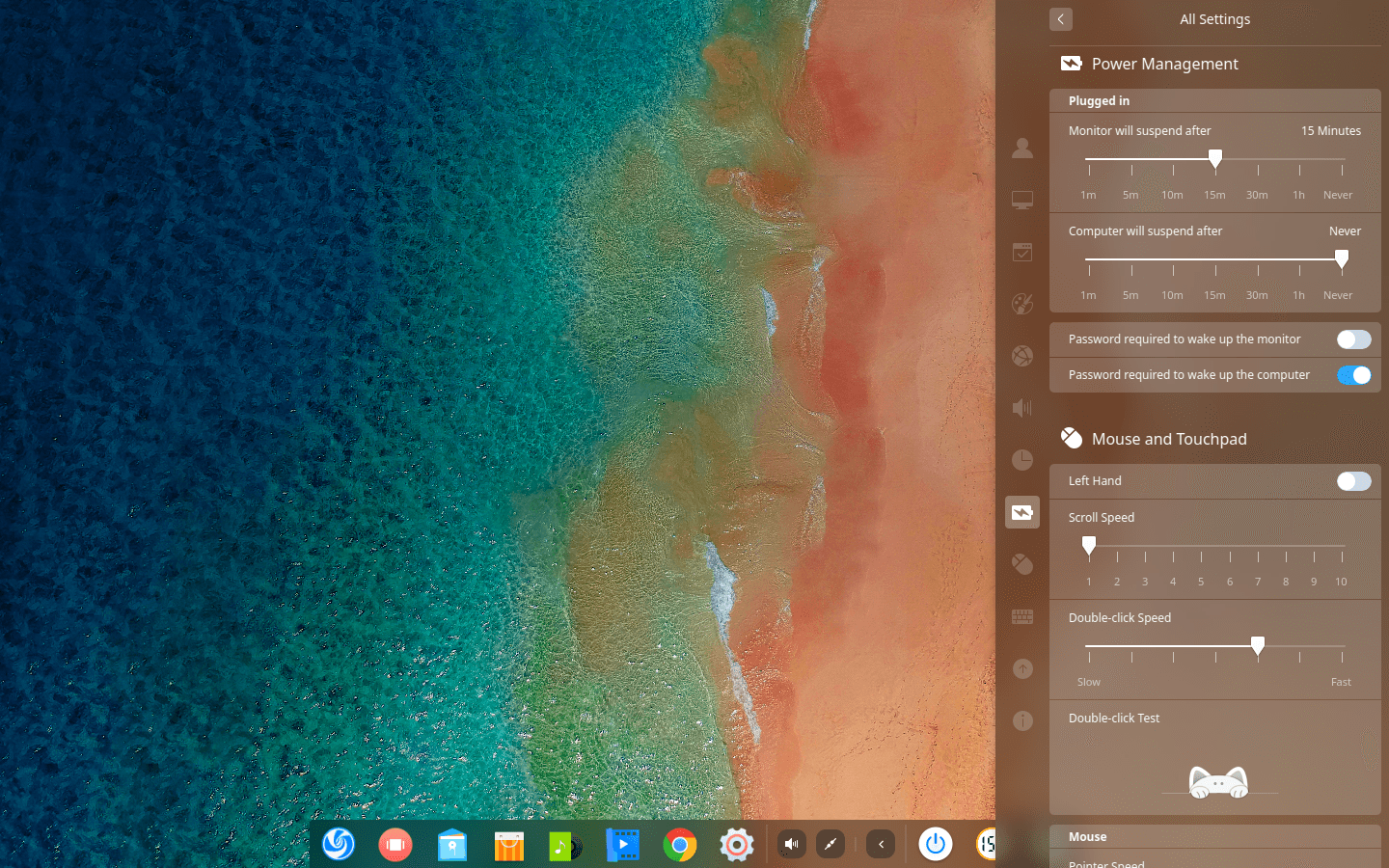Screen dimensions: 1389x868
Task: Select the Mouse and Touchpad section header
Action: point(1169,439)
